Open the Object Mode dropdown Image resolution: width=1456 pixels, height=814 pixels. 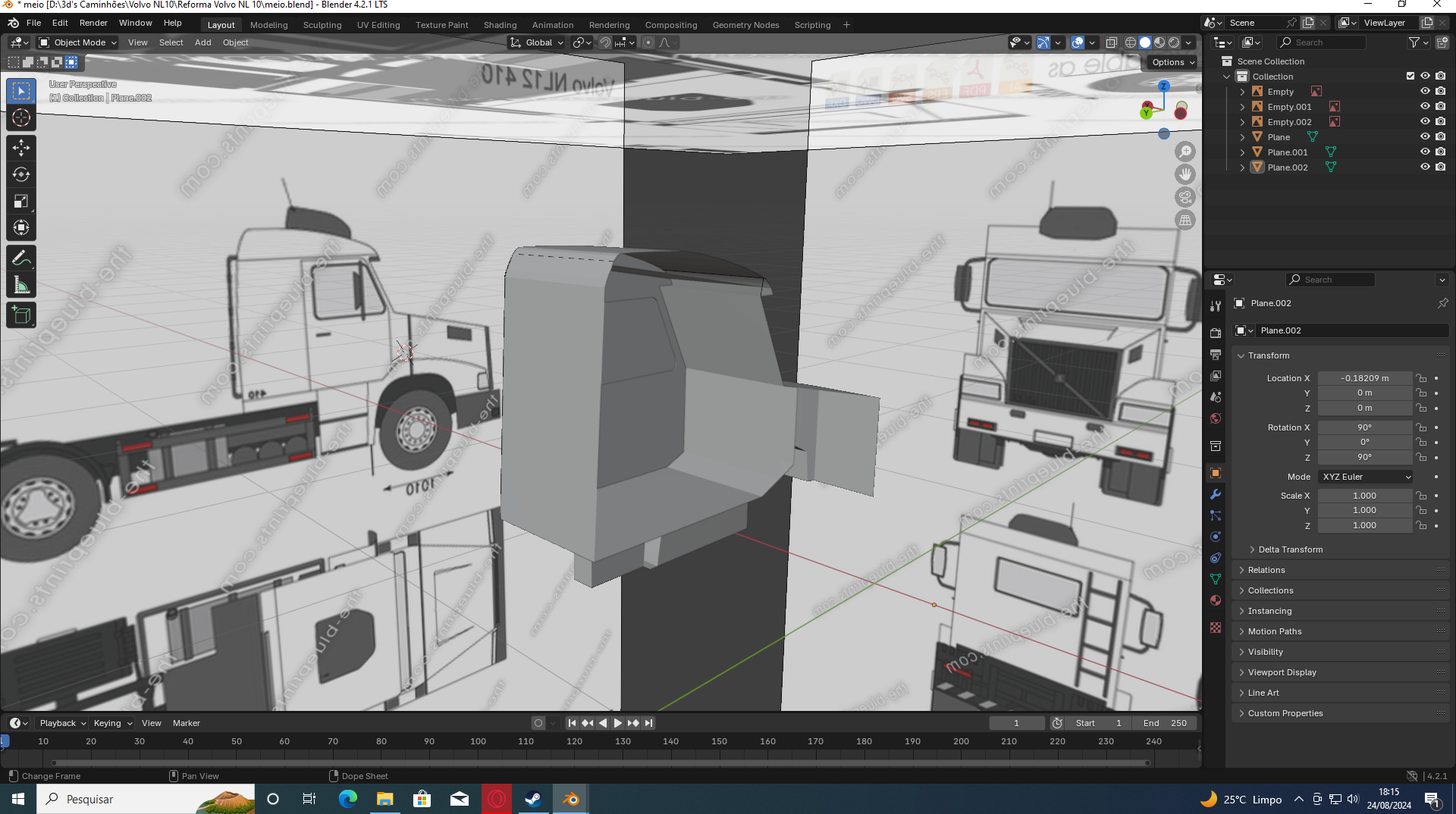coord(78,42)
